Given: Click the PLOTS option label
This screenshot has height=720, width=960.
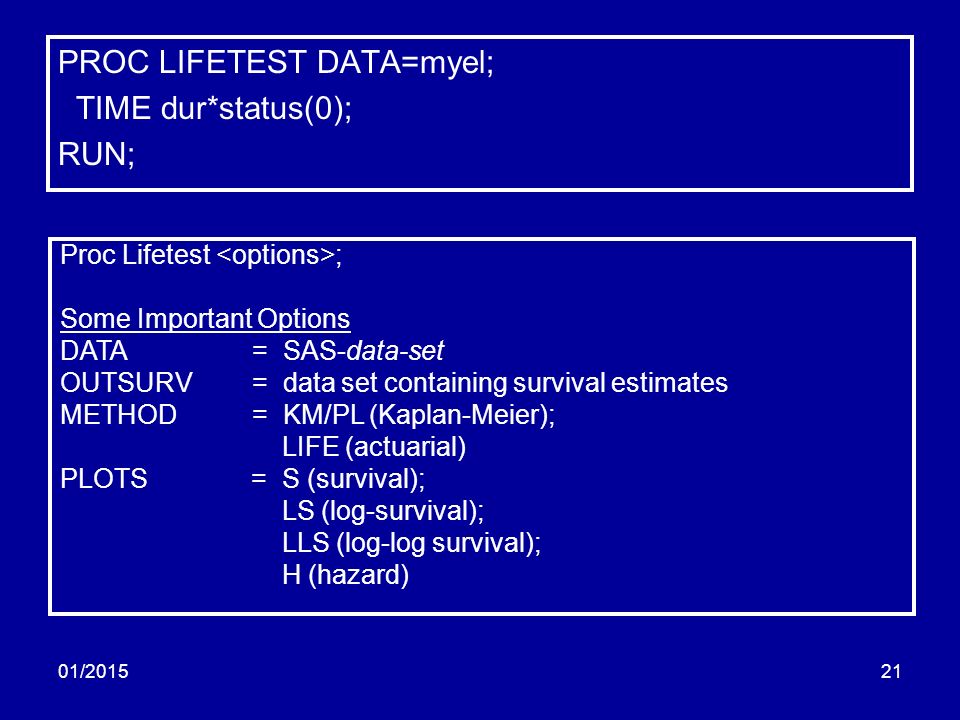Looking at the screenshot, I should (x=103, y=478).
